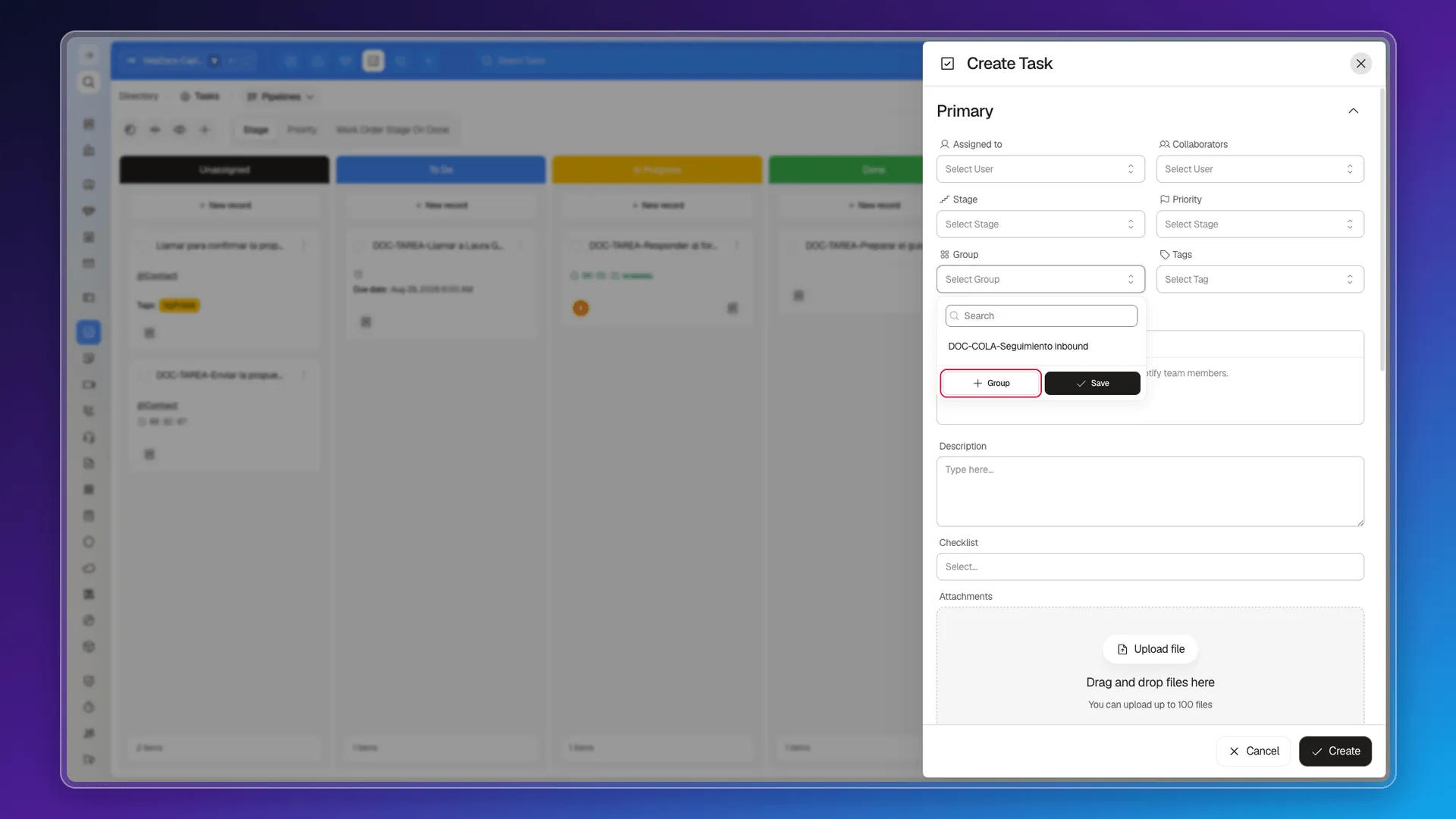Collapse the Primary section chevron

[x=1353, y=111]
